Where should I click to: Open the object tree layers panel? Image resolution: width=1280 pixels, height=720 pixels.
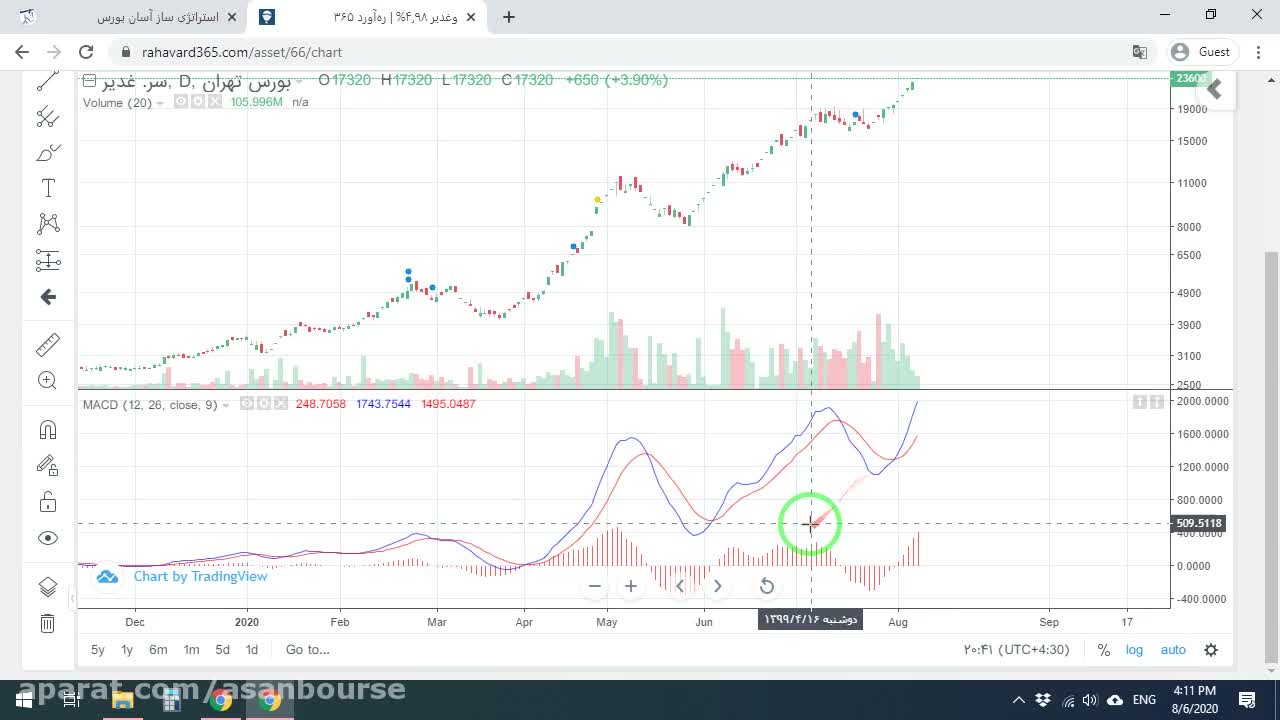[x=47, y=587]
